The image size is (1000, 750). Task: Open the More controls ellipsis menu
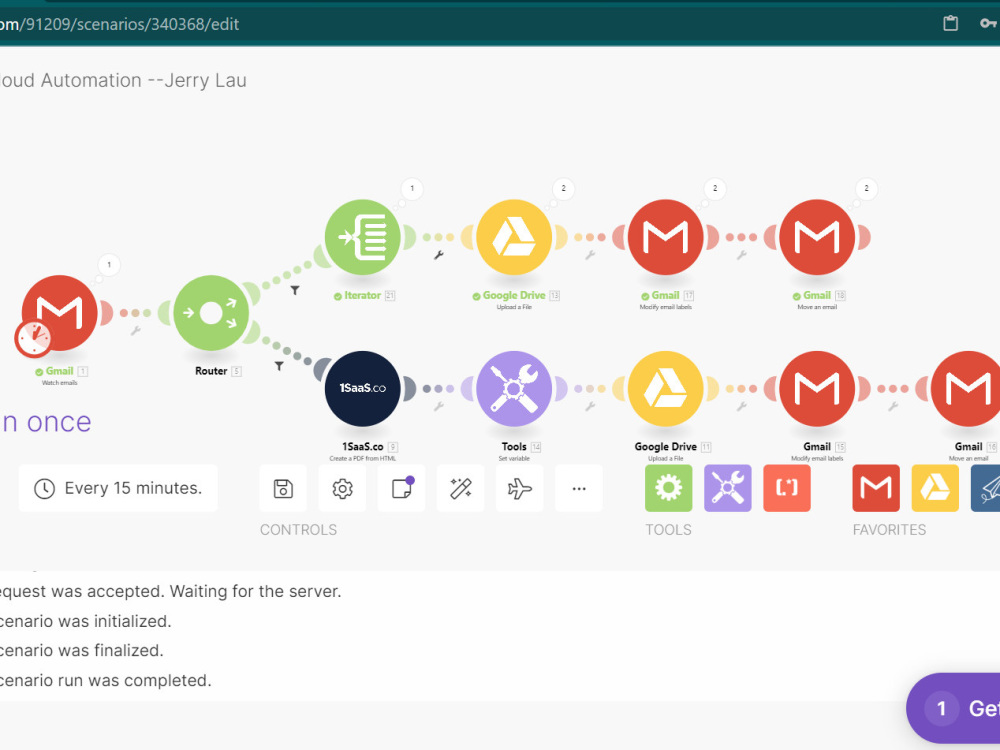click(x=579, y=489)
